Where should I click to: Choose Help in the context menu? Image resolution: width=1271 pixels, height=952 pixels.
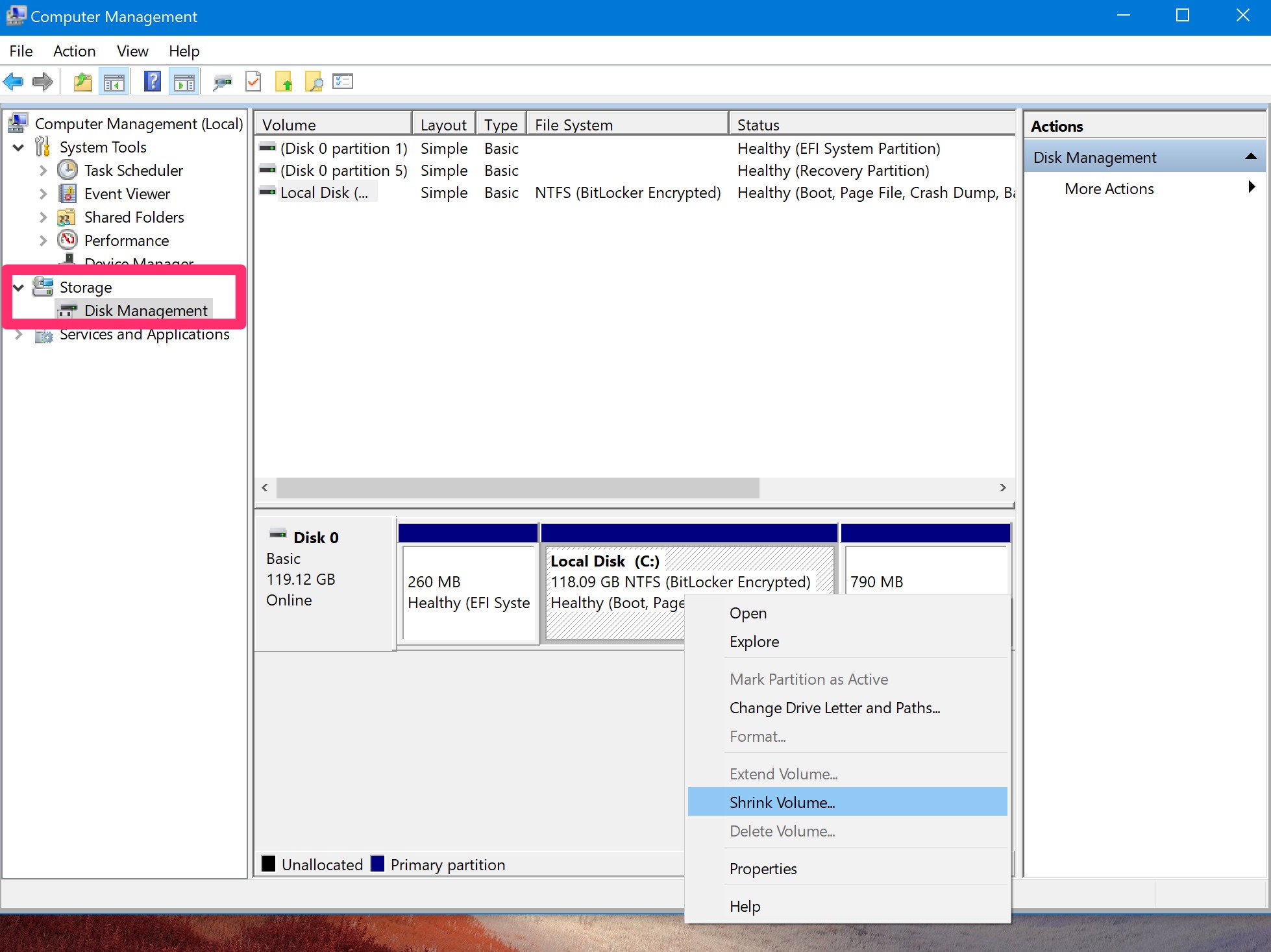(847, 906)
